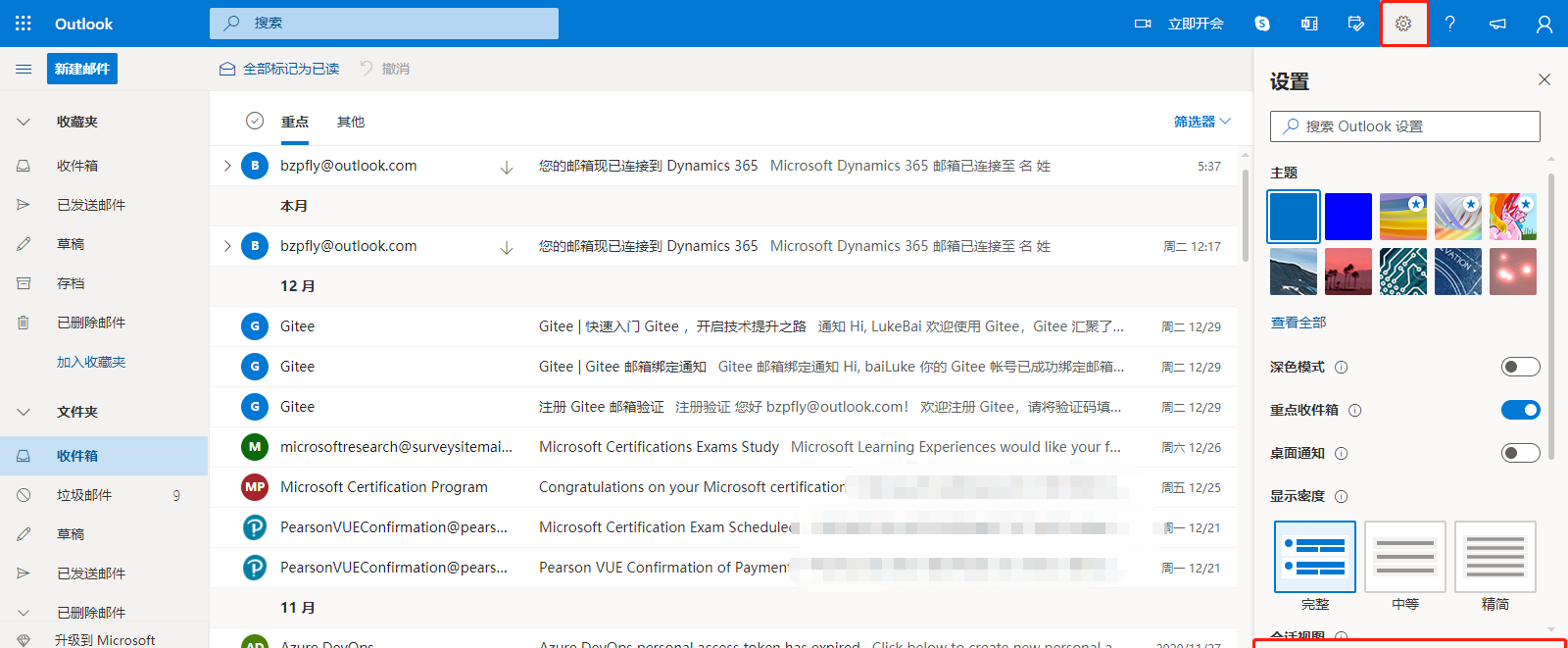Click 升级到 Microsoft link
The width and height of the screenshot is (1568, 648).
105,640
